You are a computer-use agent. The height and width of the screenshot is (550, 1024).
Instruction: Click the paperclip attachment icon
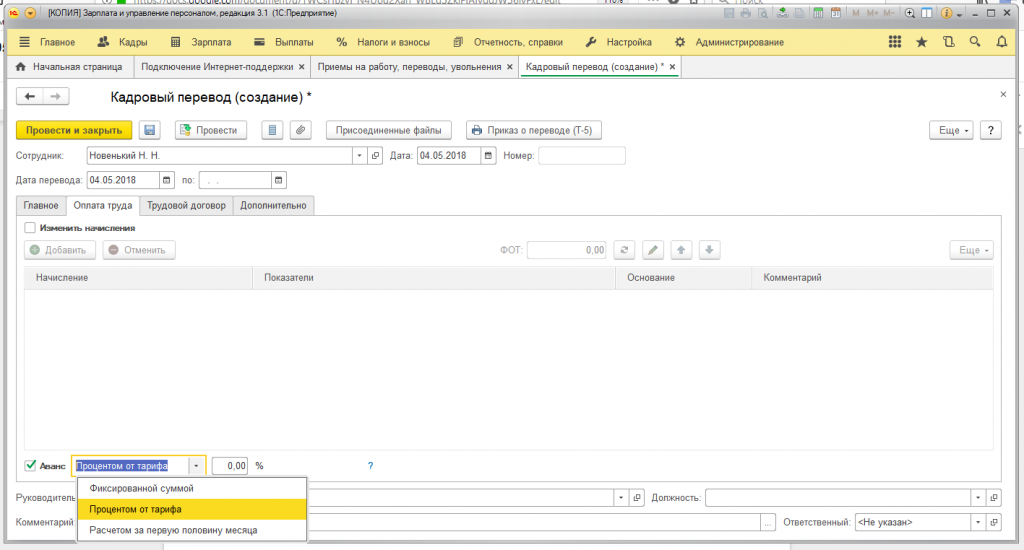pos(300,130)
